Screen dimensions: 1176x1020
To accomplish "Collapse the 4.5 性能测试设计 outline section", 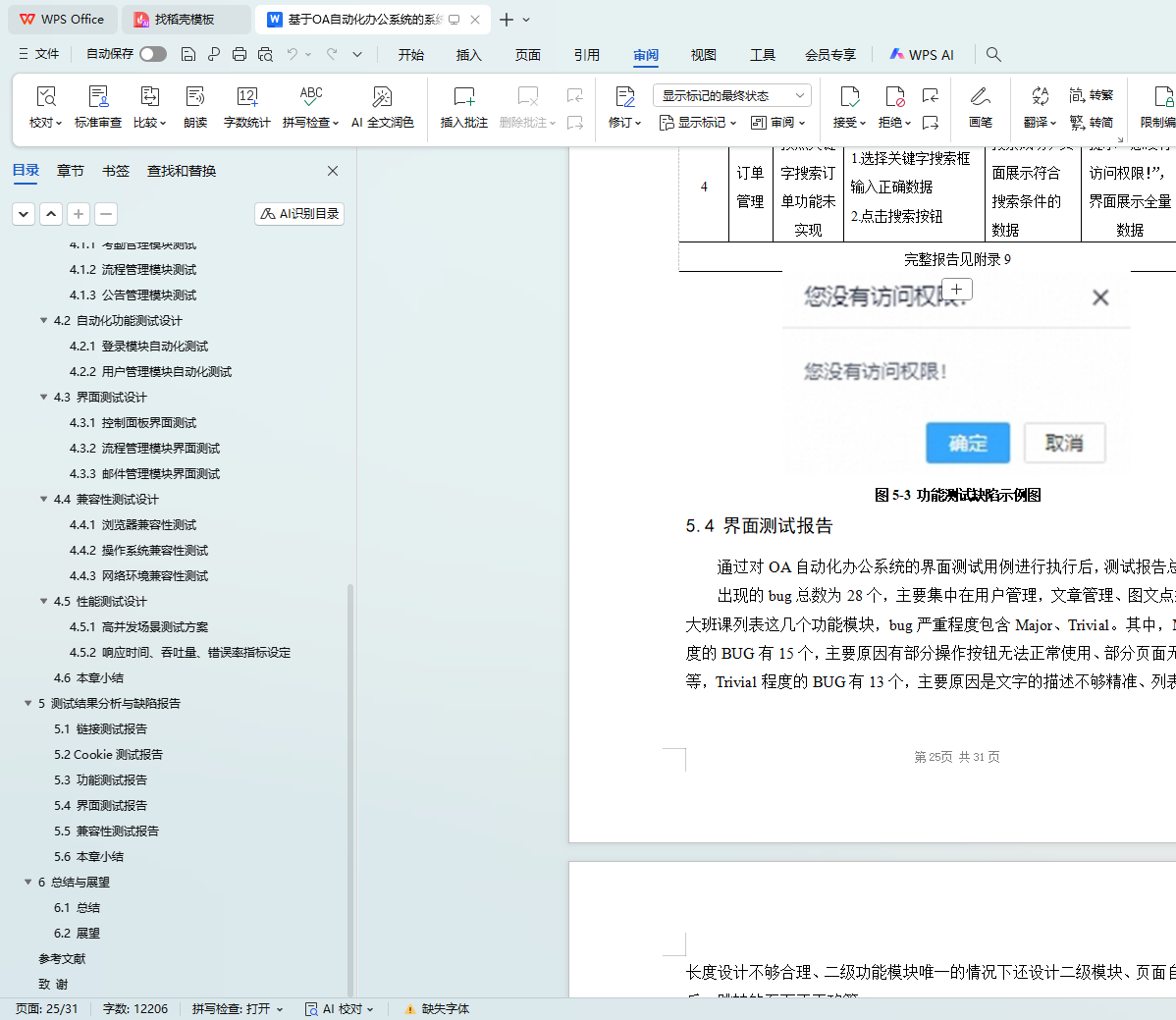I will pos(43,601).
